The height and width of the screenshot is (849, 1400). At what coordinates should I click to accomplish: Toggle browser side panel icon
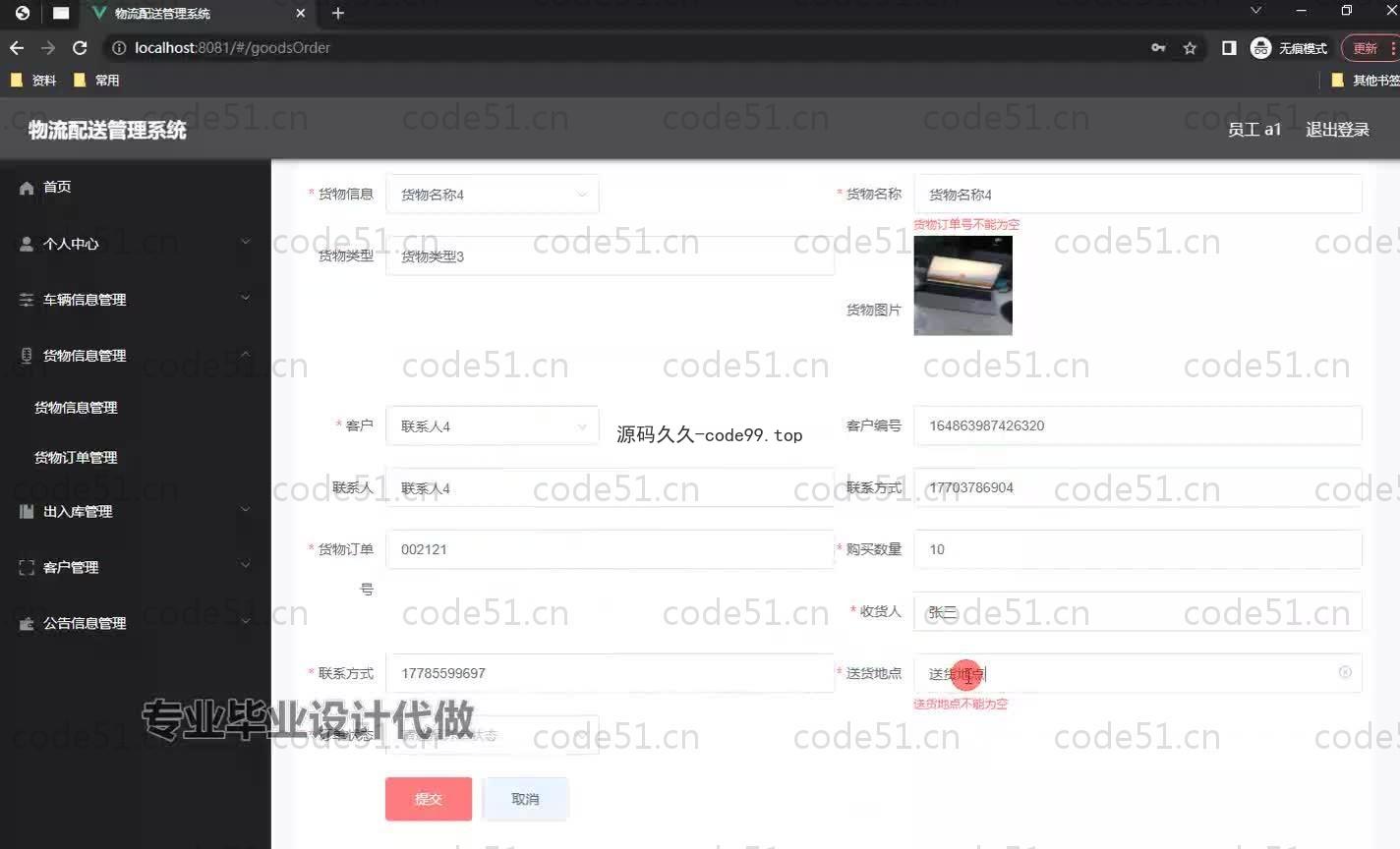(1229, 48)
